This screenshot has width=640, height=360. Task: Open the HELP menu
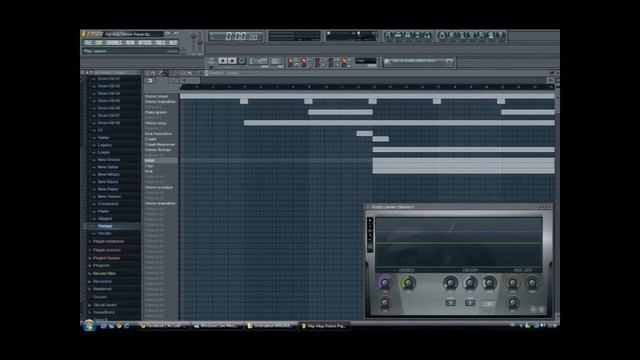point(173,43)
